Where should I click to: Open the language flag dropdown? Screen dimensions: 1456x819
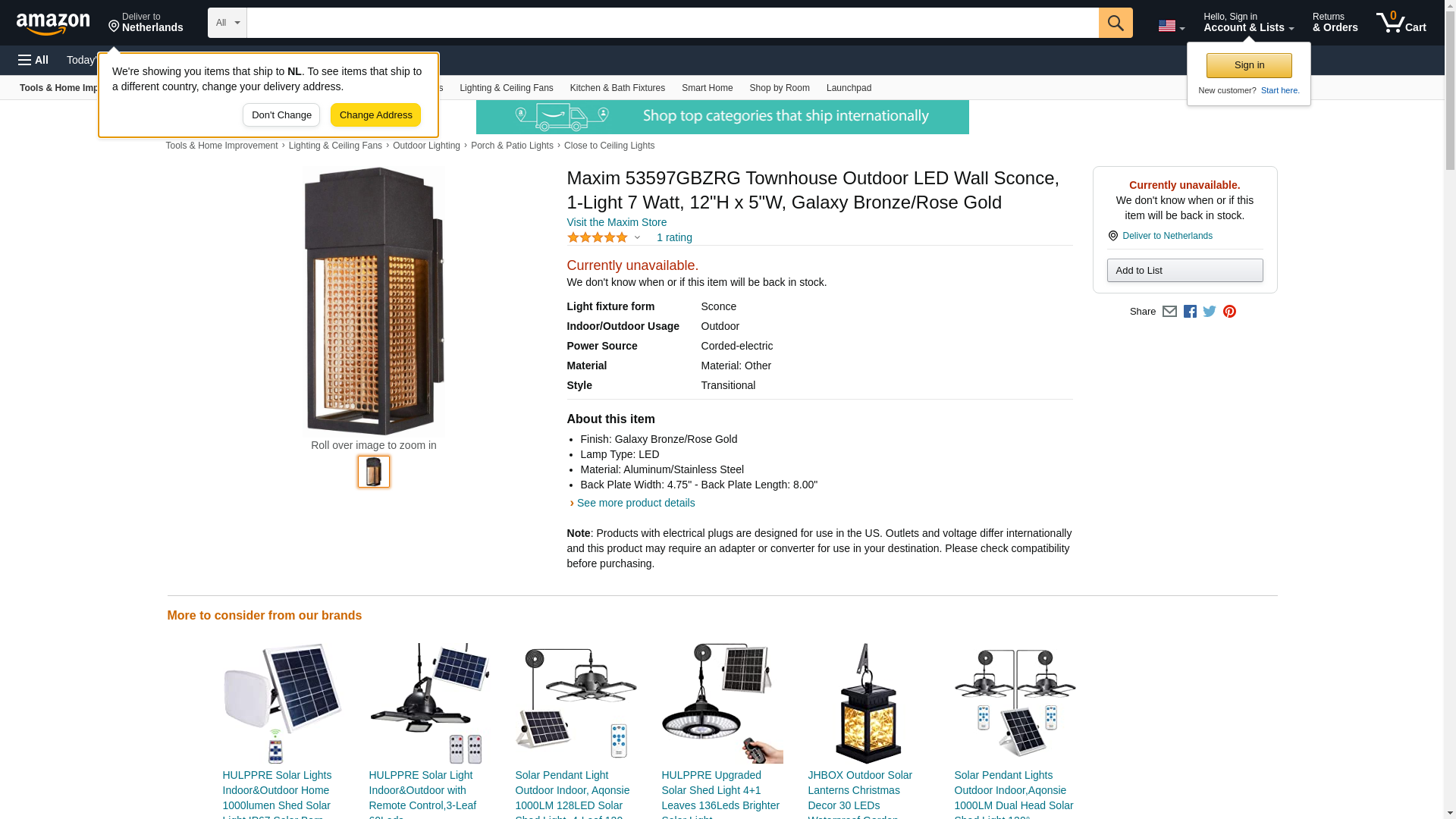tap(1171, 26)
